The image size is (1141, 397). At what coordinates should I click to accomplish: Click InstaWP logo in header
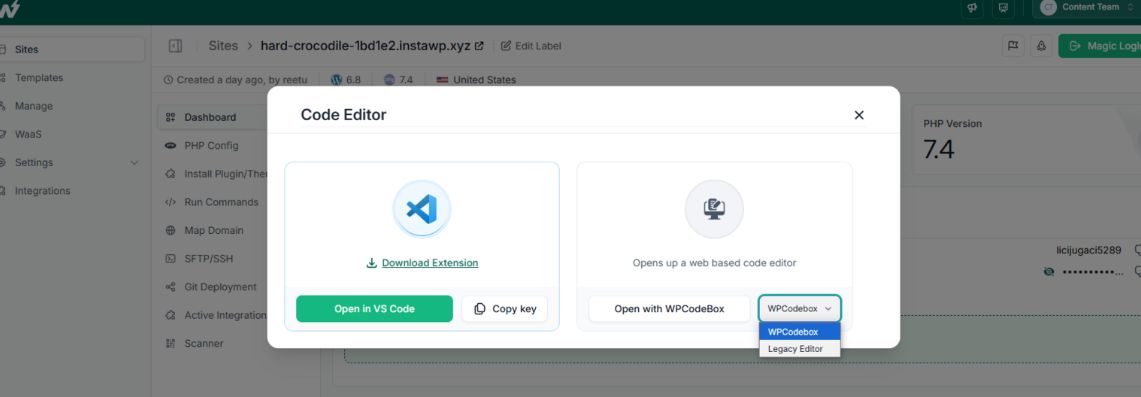tap(10, 9)
